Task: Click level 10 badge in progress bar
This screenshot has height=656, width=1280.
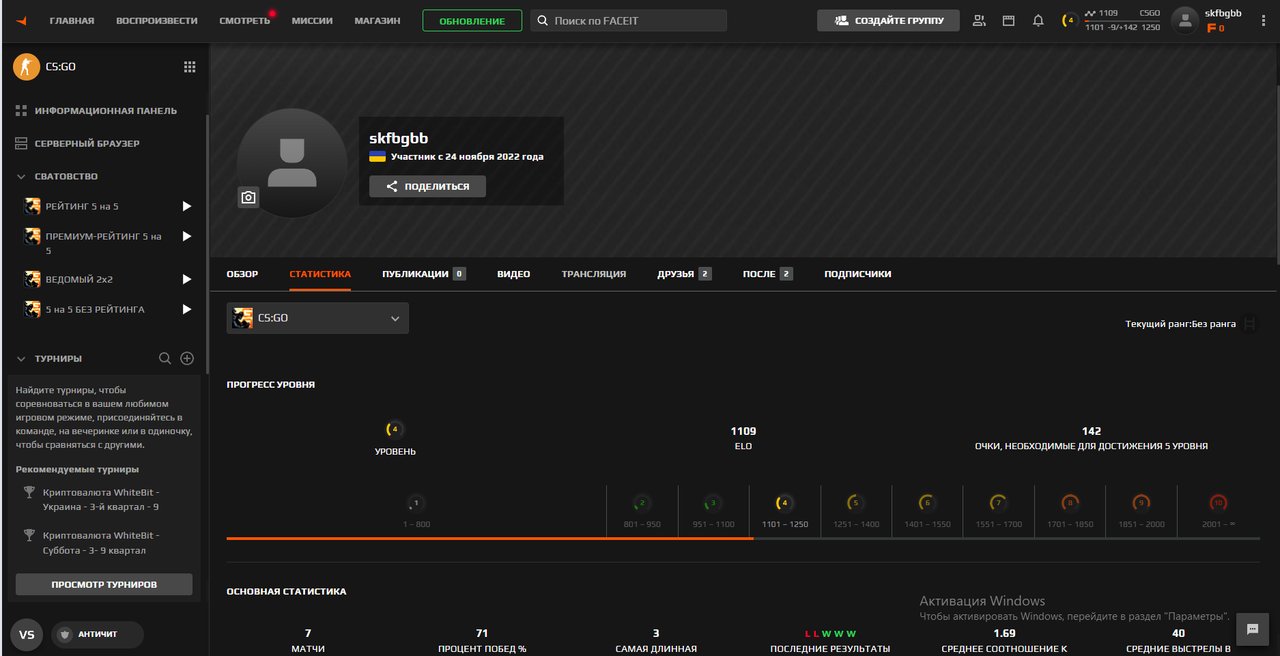Action: coord(1218,503)
